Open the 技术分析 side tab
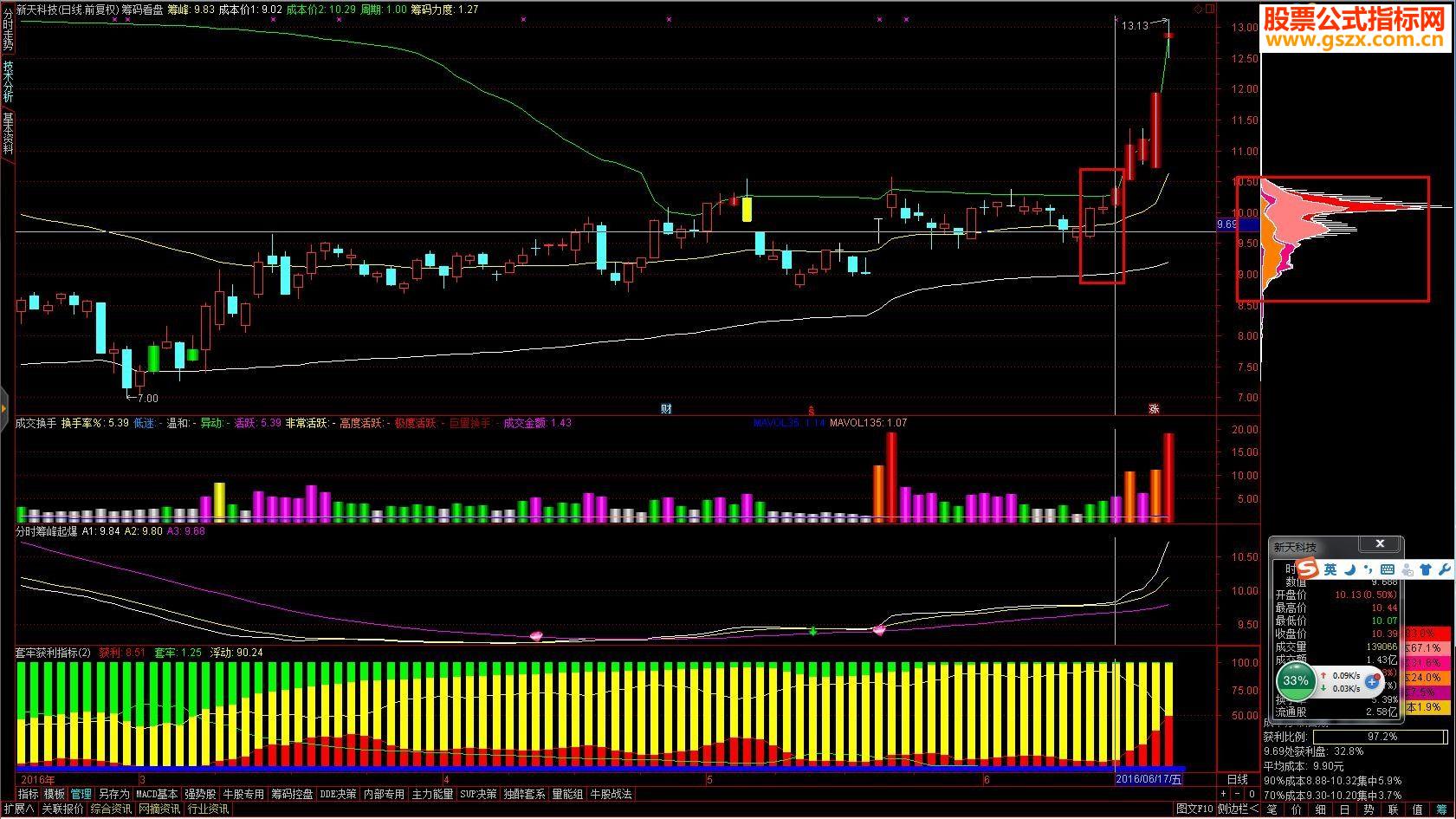The image size is (1456, 819). pos(8,81)
